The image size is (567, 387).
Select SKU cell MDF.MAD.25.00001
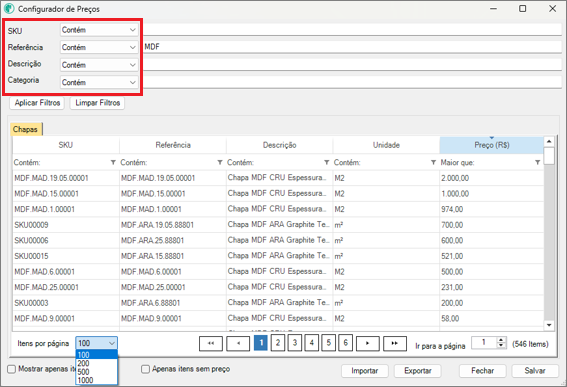point(66,287)
